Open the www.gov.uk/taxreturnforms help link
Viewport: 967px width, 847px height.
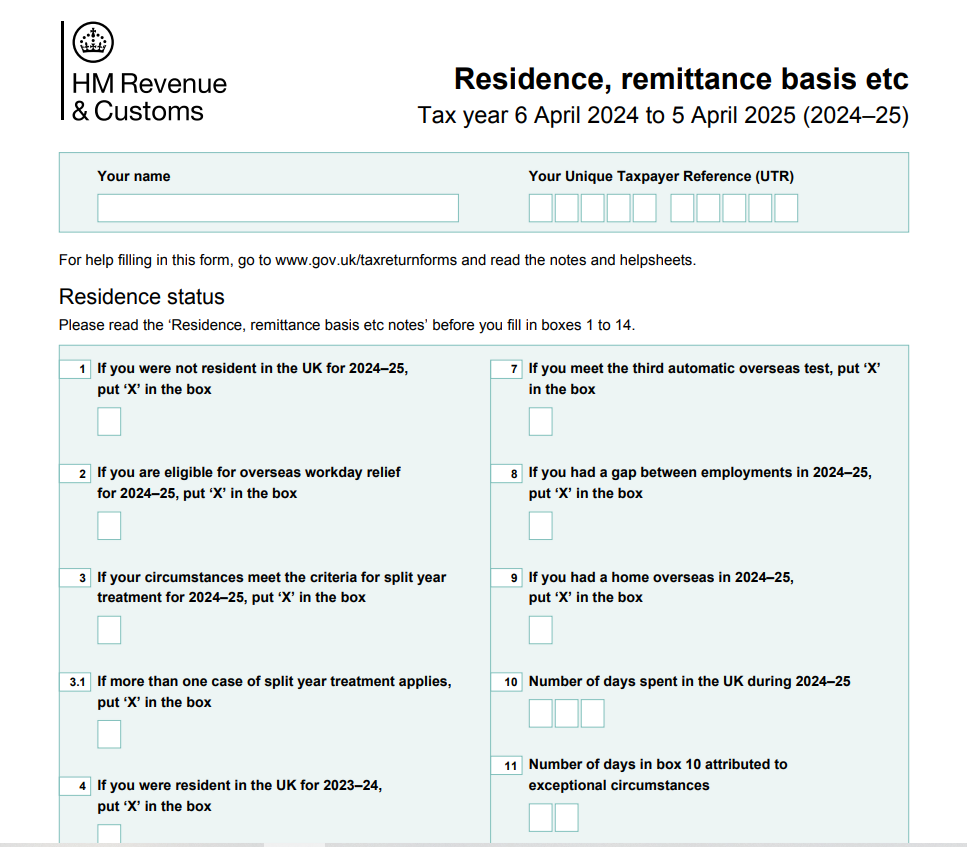click(366, 260)
